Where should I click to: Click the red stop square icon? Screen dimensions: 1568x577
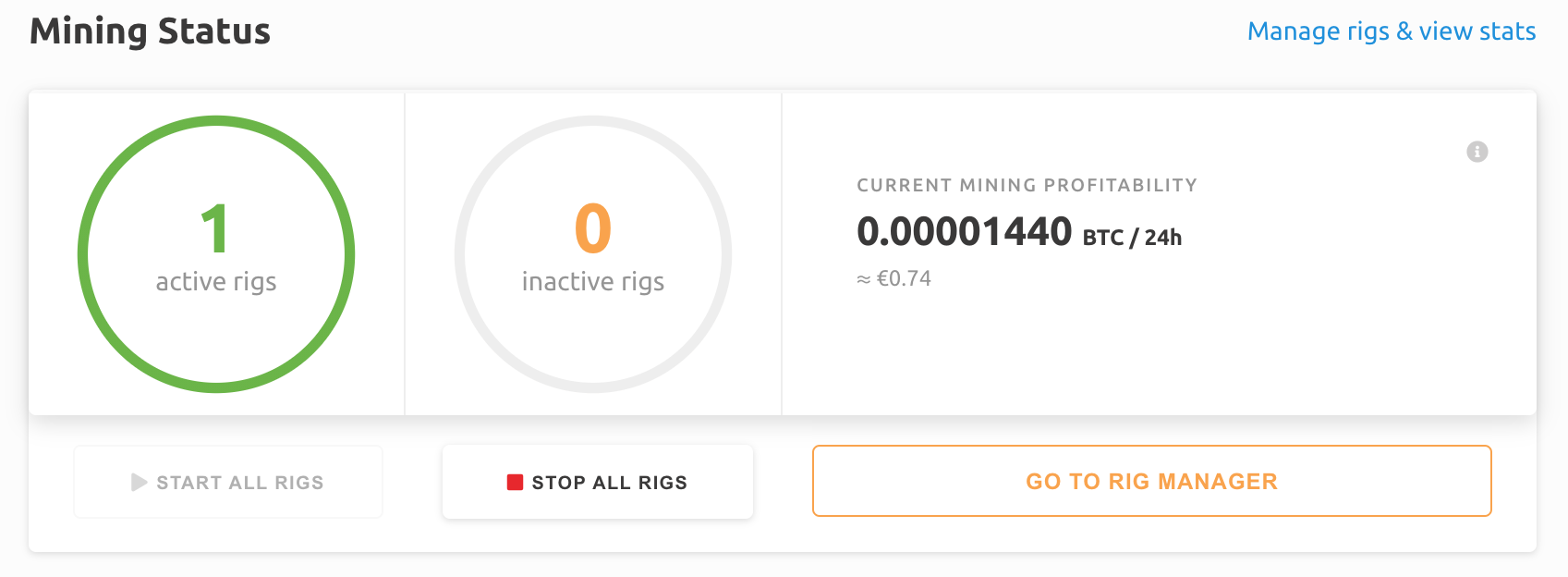(515, 482)
